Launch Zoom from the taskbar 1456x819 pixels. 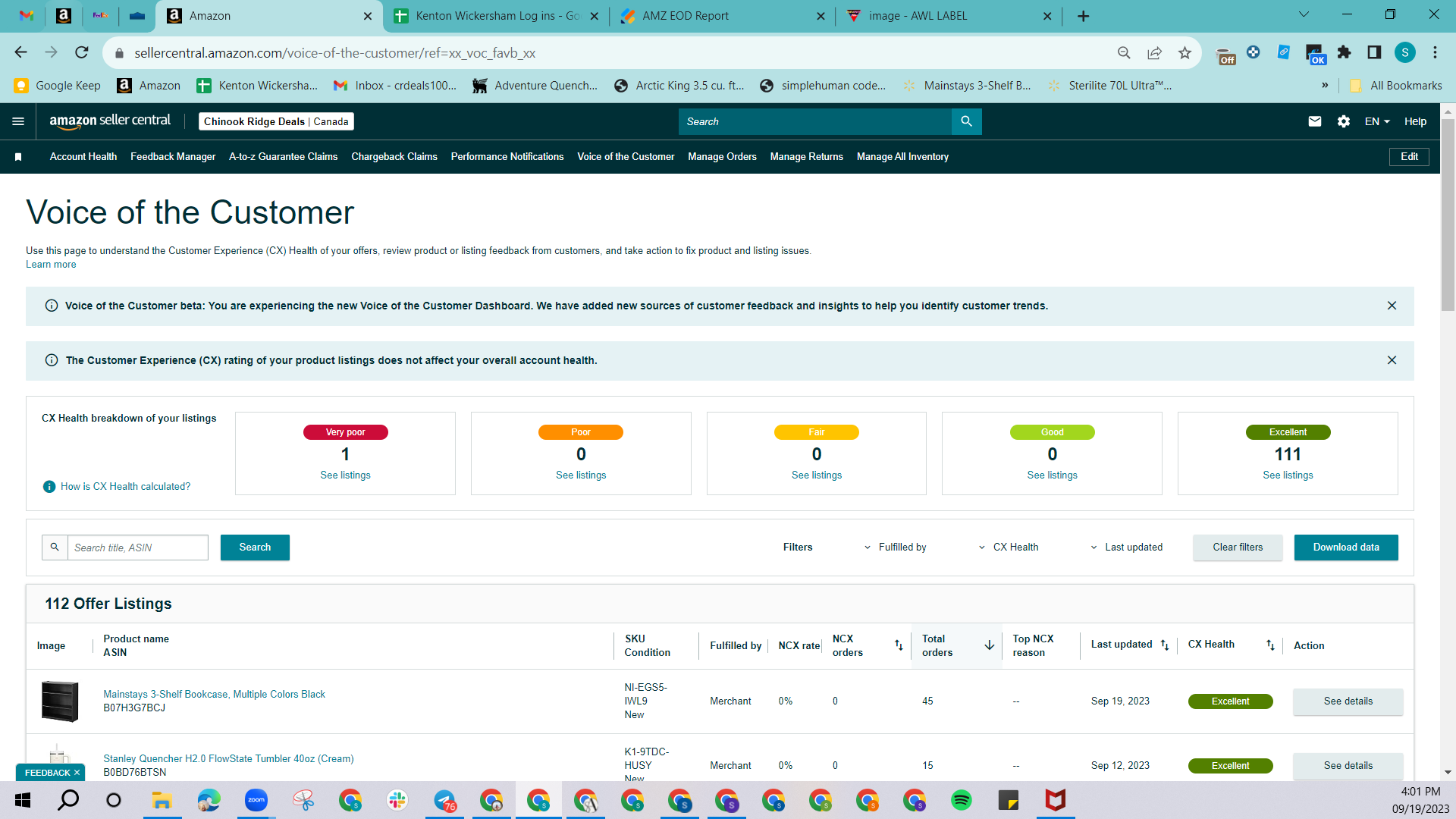click(256, 800)
